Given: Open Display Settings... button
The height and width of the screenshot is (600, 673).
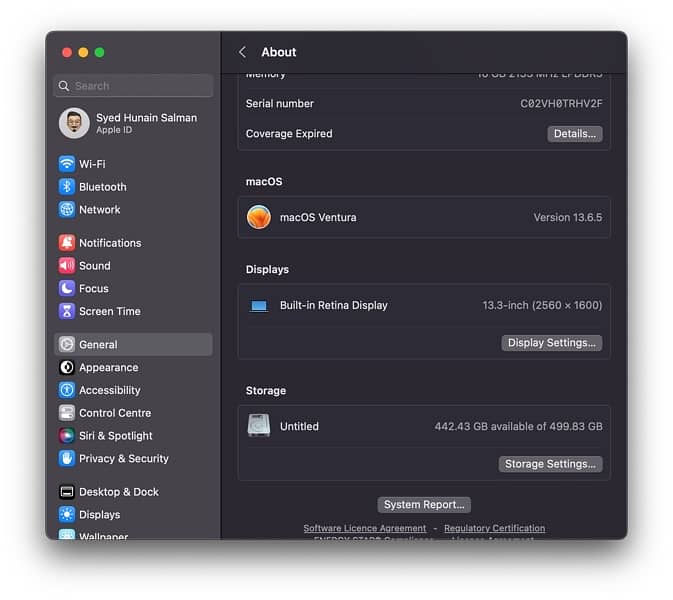Looking at the screenshot, I should pos(551,343).
